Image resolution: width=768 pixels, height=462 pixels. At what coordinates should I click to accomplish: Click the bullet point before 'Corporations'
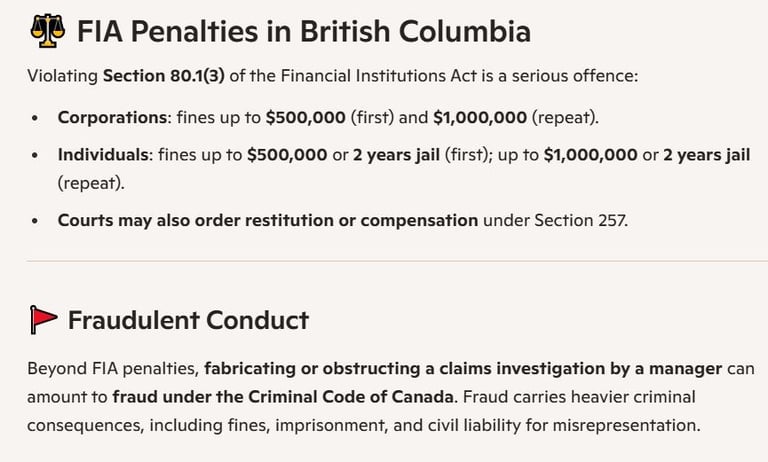tap(36, 118)
